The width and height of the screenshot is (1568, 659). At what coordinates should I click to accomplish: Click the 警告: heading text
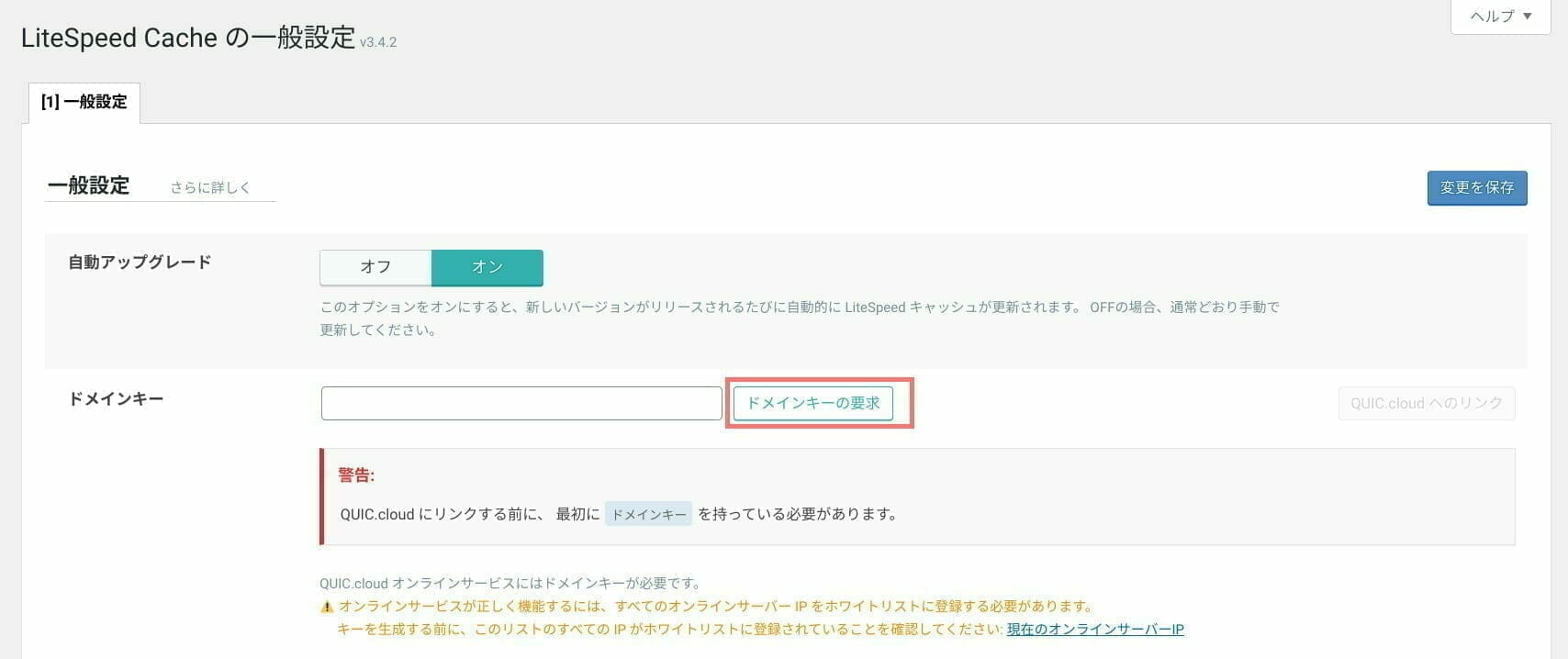coord(356,475)
